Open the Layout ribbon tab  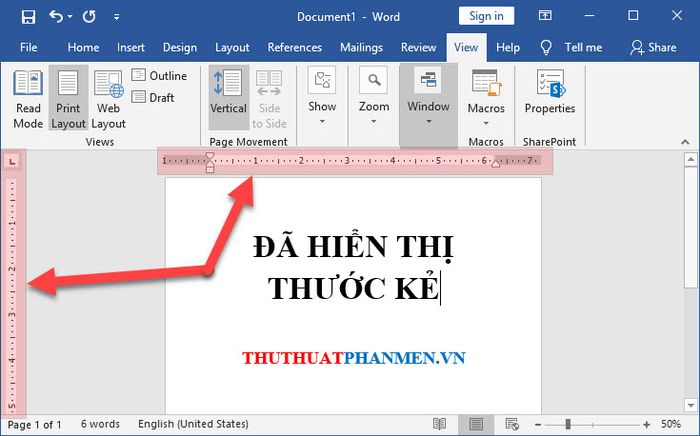pos(232,47)
